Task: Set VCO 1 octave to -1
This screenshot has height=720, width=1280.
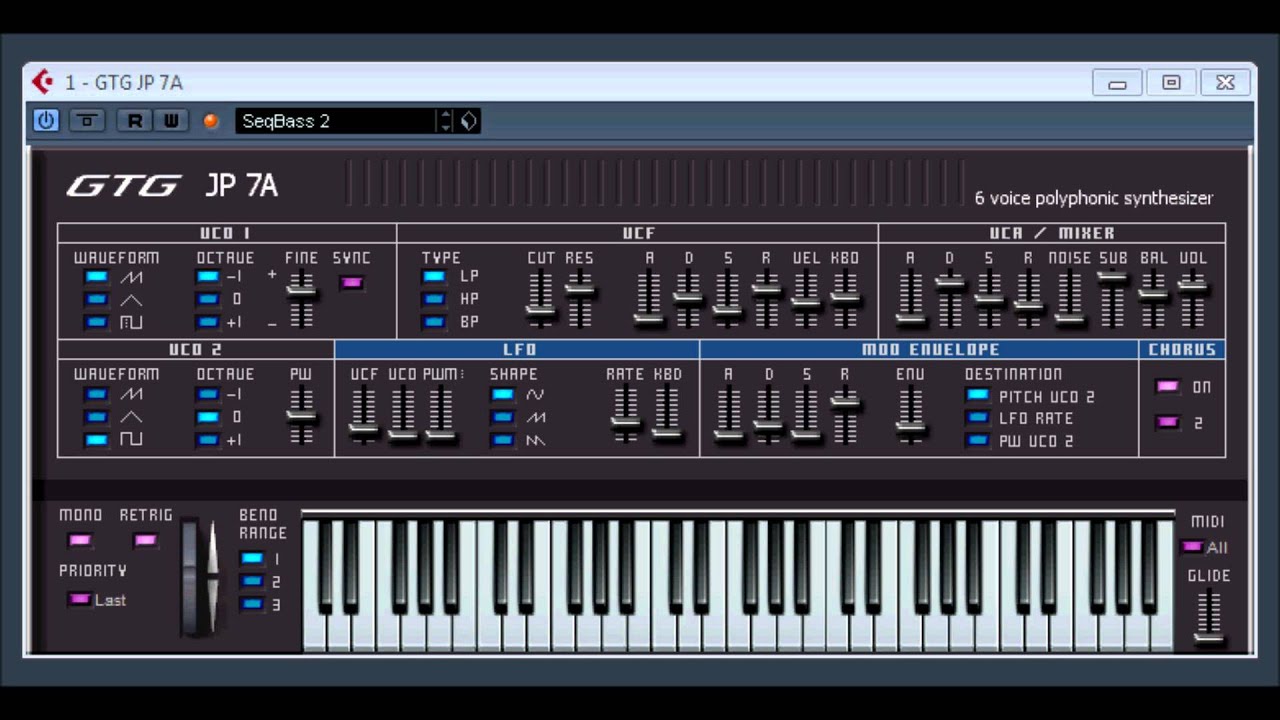Action: (207, 277)
